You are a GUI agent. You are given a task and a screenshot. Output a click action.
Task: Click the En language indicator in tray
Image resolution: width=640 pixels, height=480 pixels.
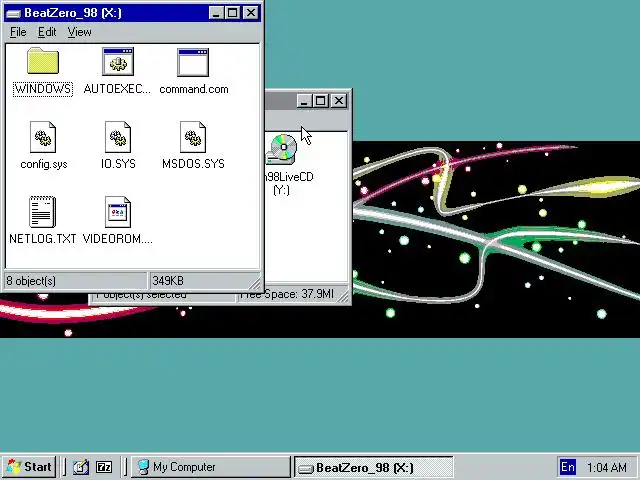click(x=568, y=467)
